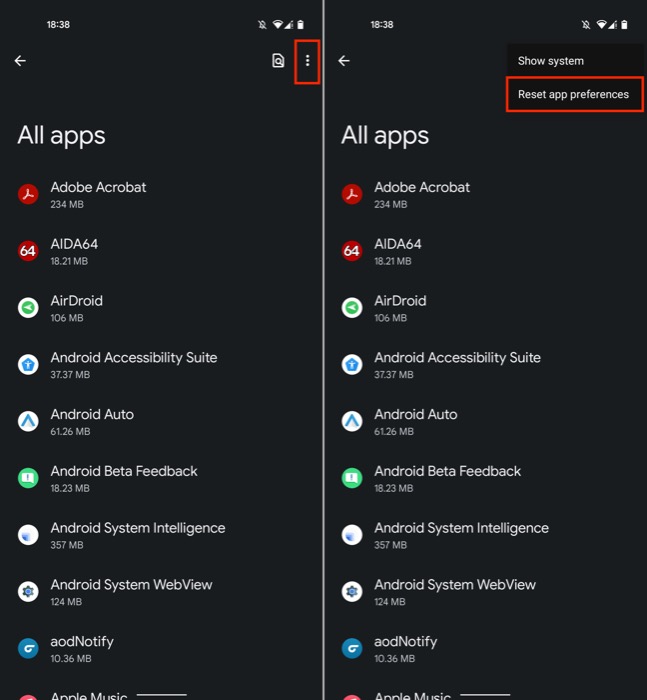Viewport: 647px width, 700px height.
Task: Tap the battery icon in the right status bar
Action: 624,25
